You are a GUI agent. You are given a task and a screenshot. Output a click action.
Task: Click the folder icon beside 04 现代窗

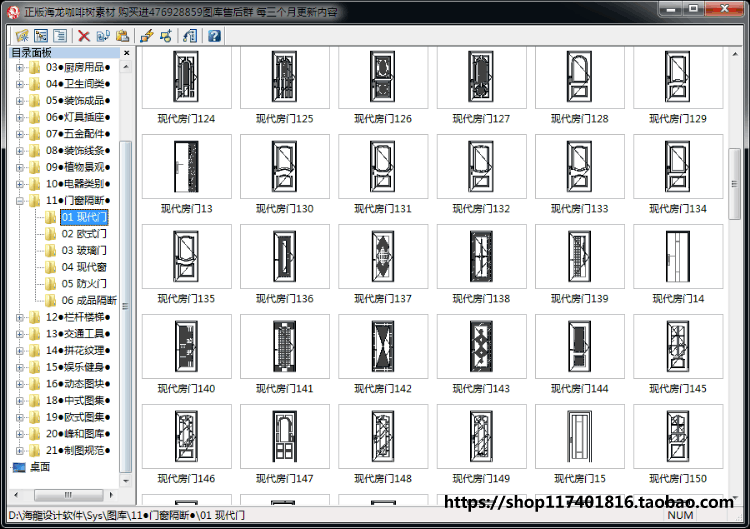[50, 267]
